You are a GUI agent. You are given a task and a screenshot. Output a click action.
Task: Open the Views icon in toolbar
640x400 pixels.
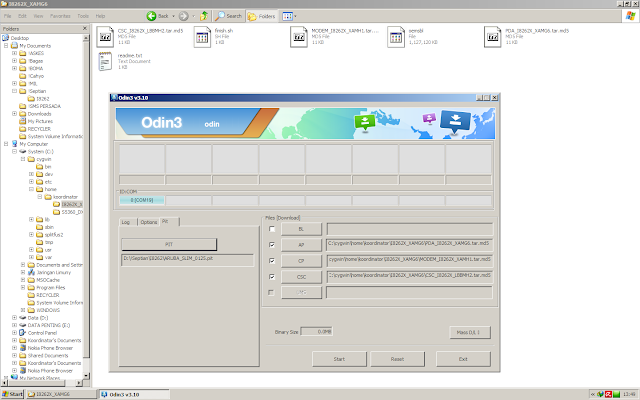[x=287, y=16]
